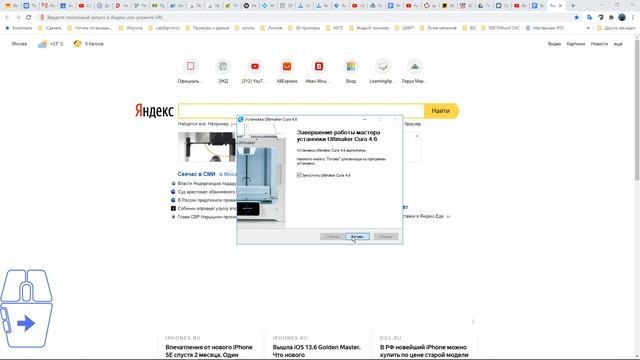Open the Официаль... shortcut tile
Screen dimensions: 640x360
[x=190, y=71]
